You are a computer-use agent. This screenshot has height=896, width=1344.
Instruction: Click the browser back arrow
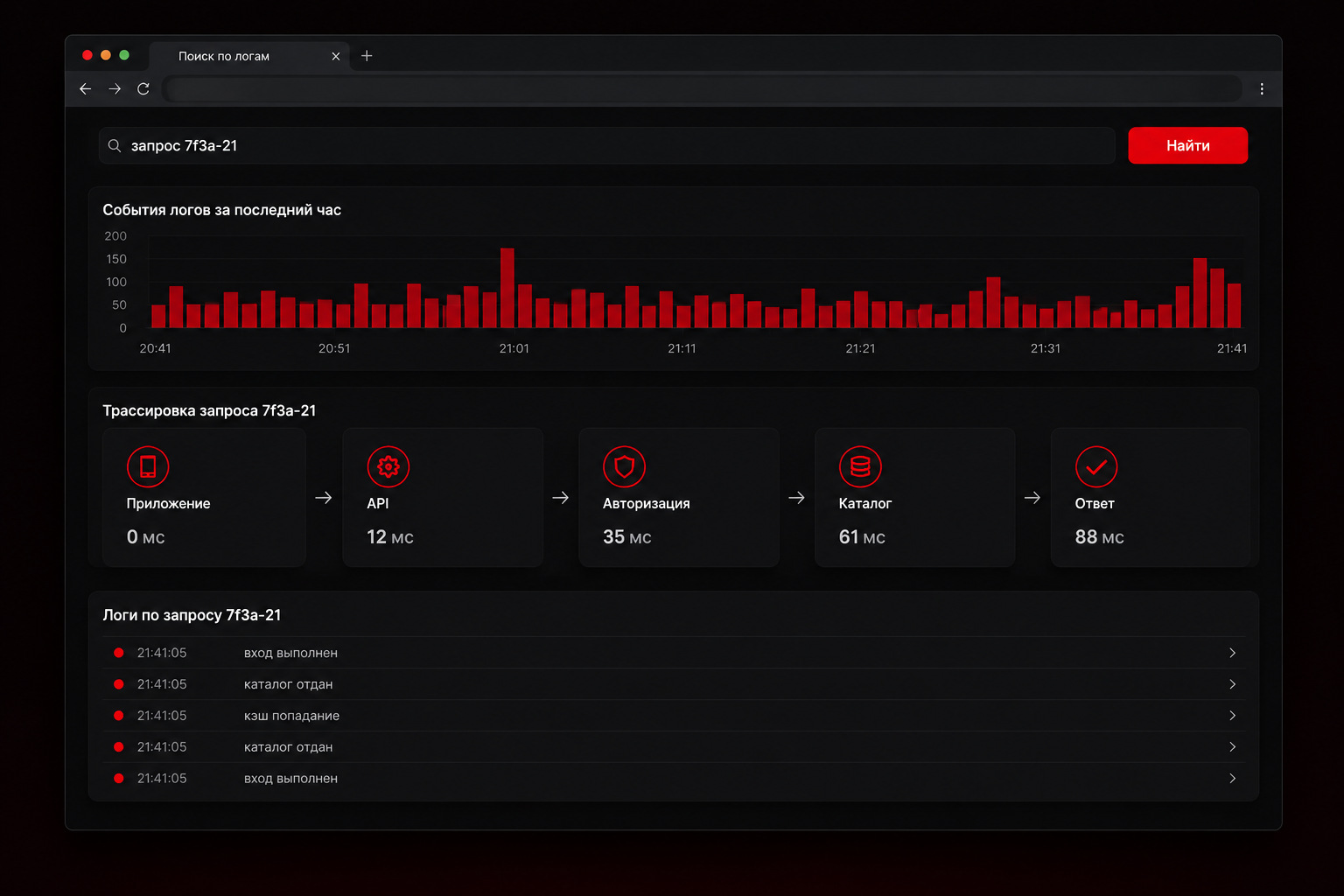point(85,88)
